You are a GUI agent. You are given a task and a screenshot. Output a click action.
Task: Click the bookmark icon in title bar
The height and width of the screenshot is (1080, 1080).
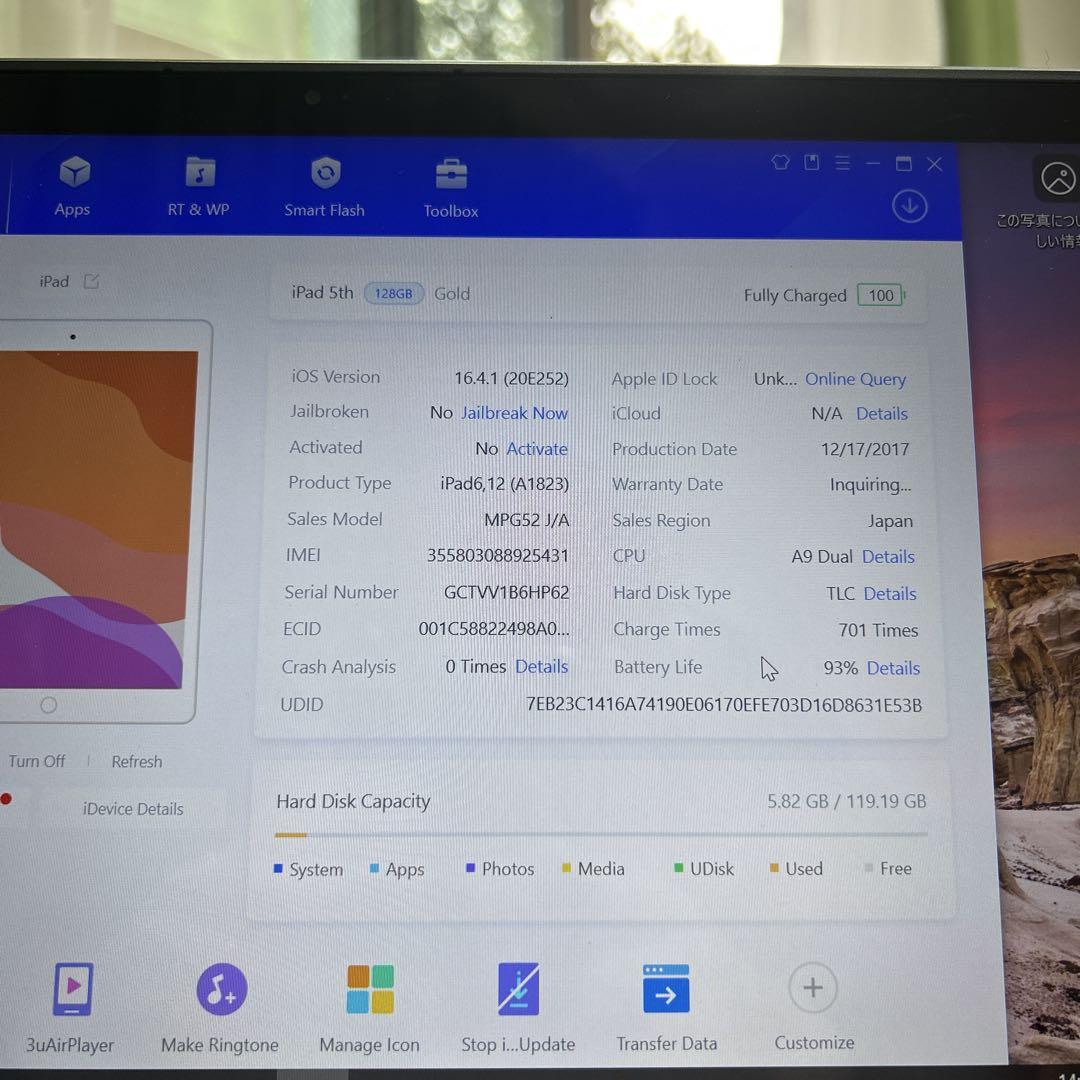coord(811,163)
